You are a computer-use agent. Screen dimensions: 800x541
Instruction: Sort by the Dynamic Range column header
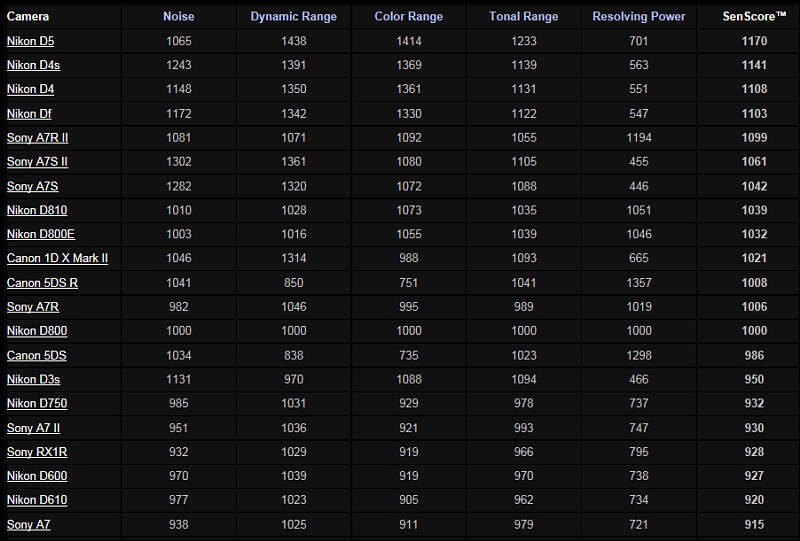293,16
